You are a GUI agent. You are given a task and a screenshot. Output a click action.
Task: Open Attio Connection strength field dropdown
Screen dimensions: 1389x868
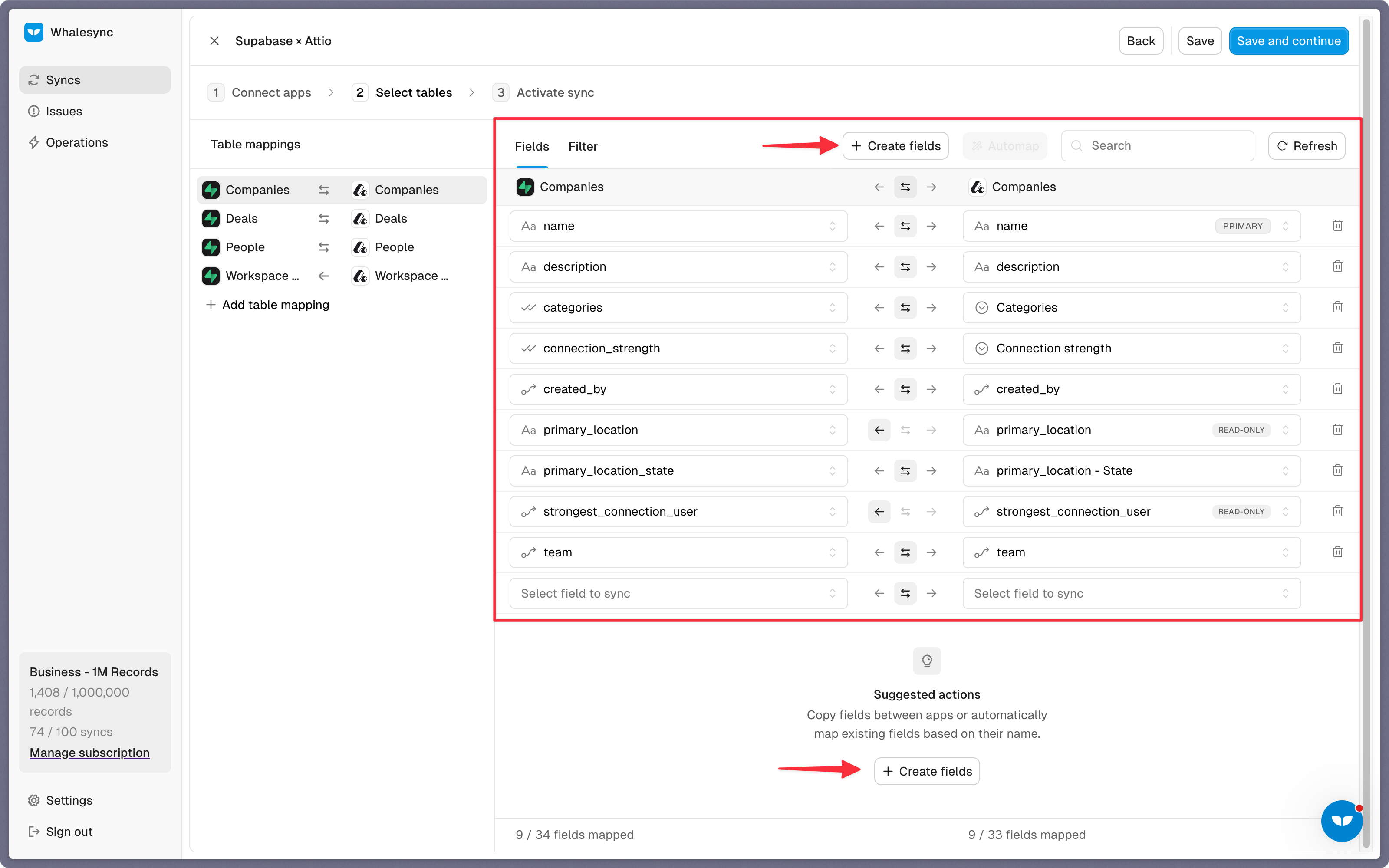pos(1131,349)
